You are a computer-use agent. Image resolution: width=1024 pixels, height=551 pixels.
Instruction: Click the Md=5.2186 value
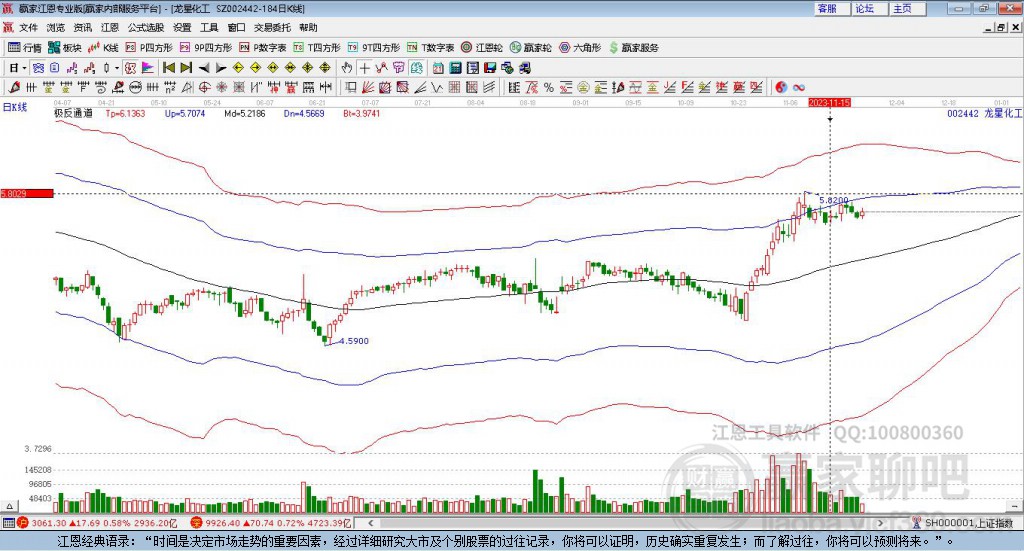pos(245,113)
